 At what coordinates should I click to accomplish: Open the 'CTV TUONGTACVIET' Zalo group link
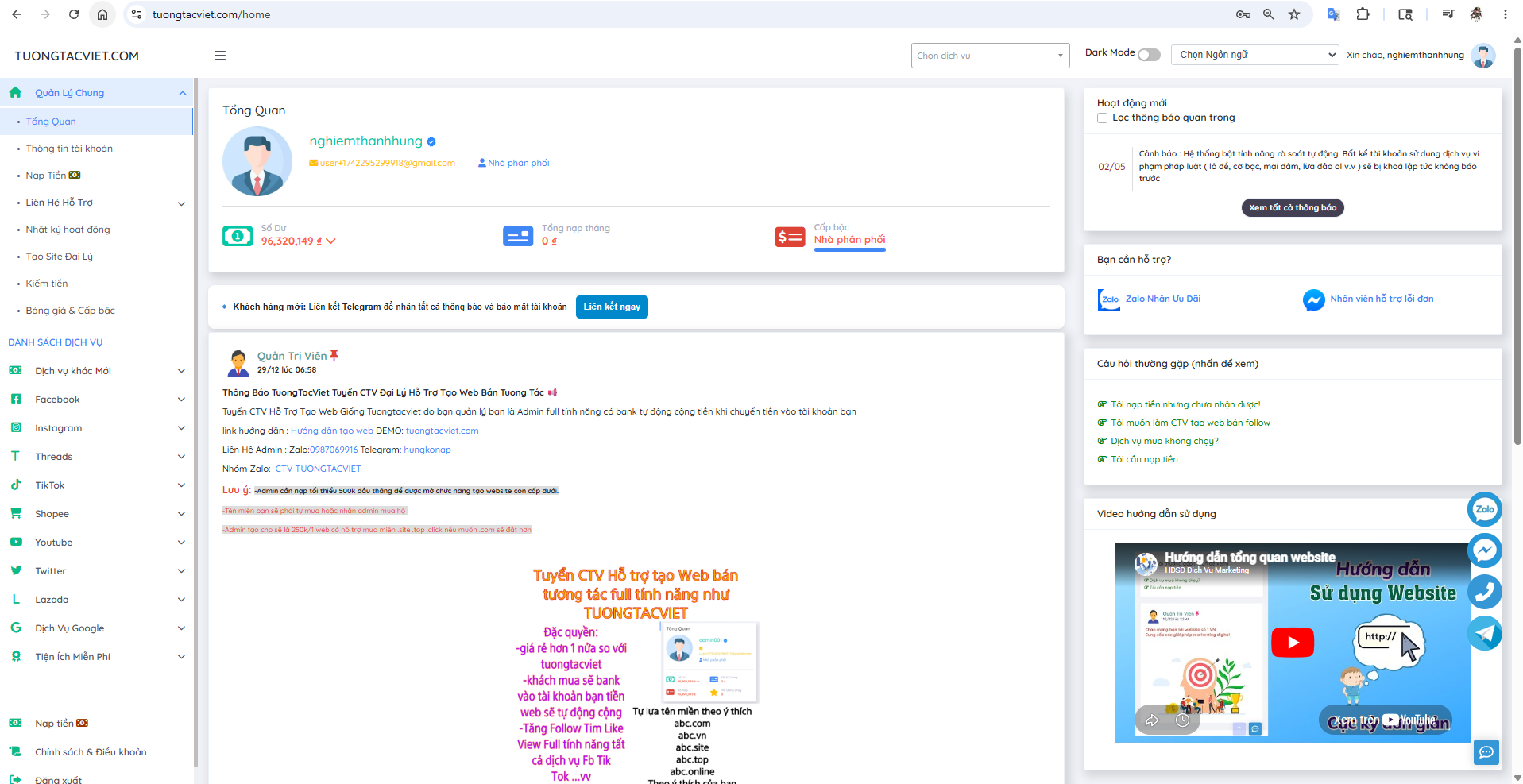pos(318,469)
